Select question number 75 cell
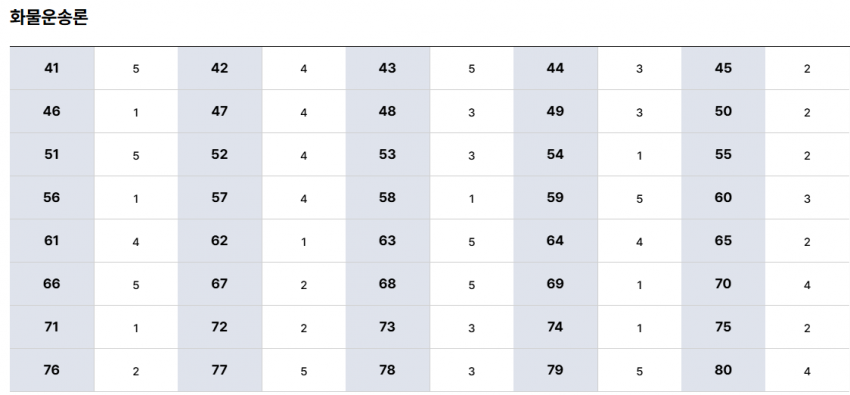The width and height of the screenshot is (850, 395). coord(723,327)
